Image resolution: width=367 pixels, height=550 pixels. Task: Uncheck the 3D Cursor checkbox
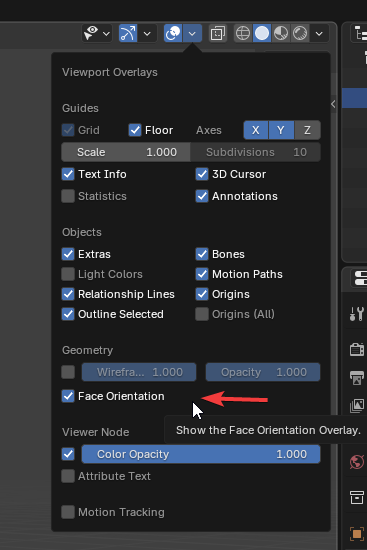(202, 174)
